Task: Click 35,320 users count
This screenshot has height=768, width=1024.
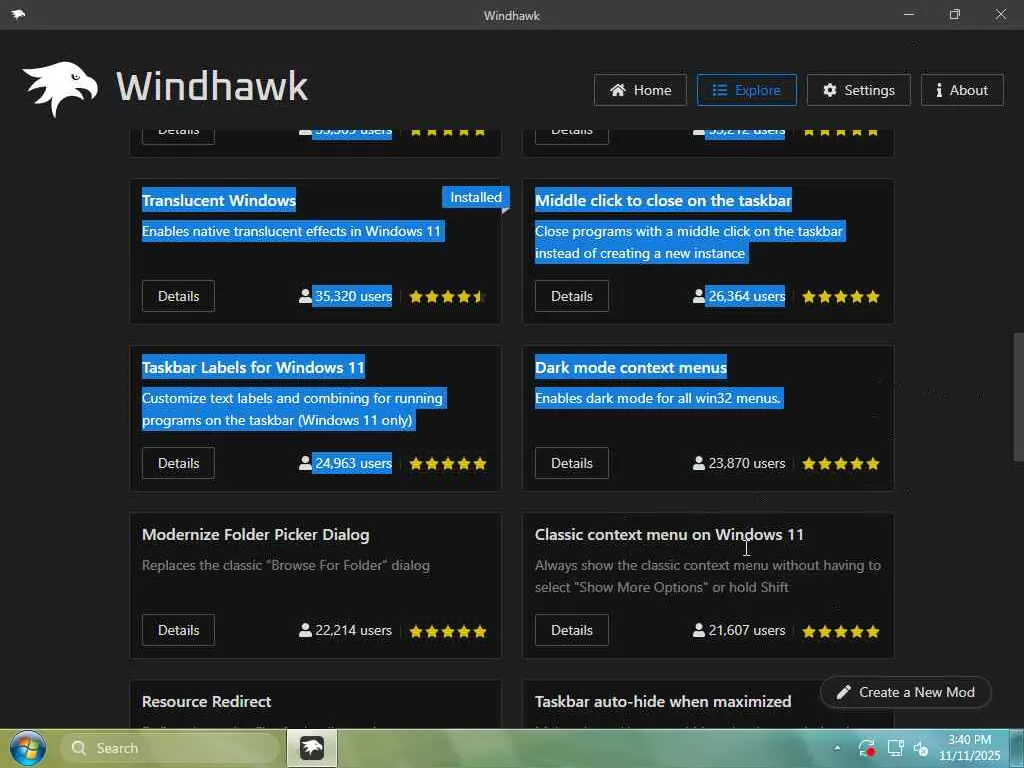Action: point(353,296)
